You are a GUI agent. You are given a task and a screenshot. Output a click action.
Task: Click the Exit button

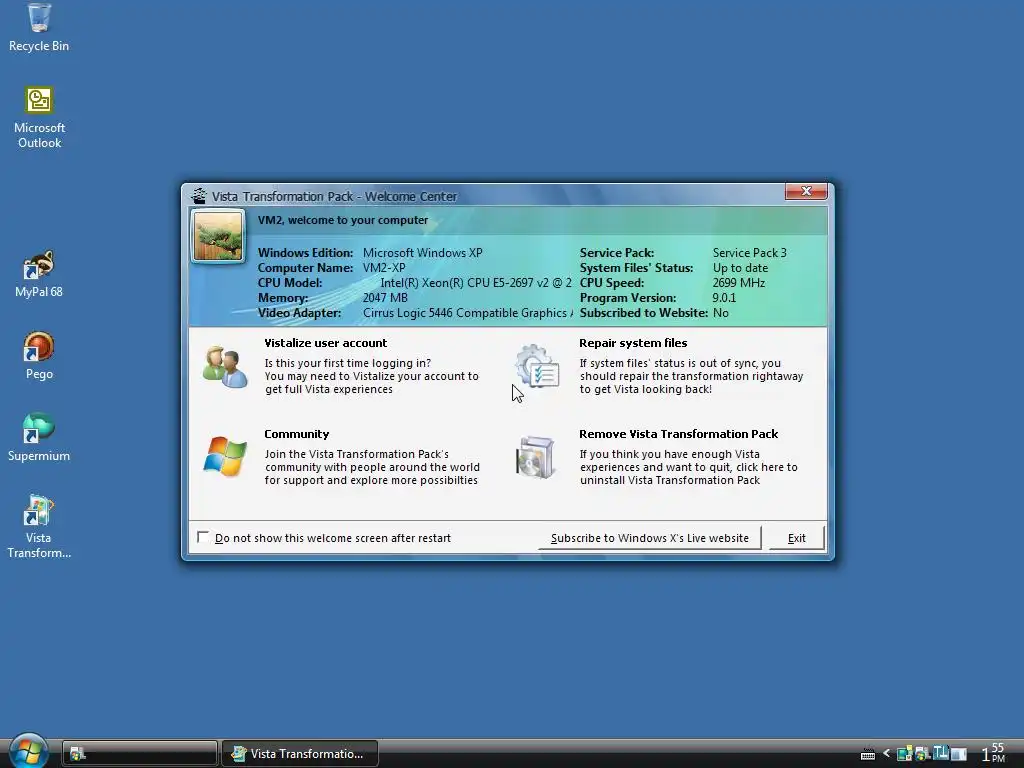(797, 538)
